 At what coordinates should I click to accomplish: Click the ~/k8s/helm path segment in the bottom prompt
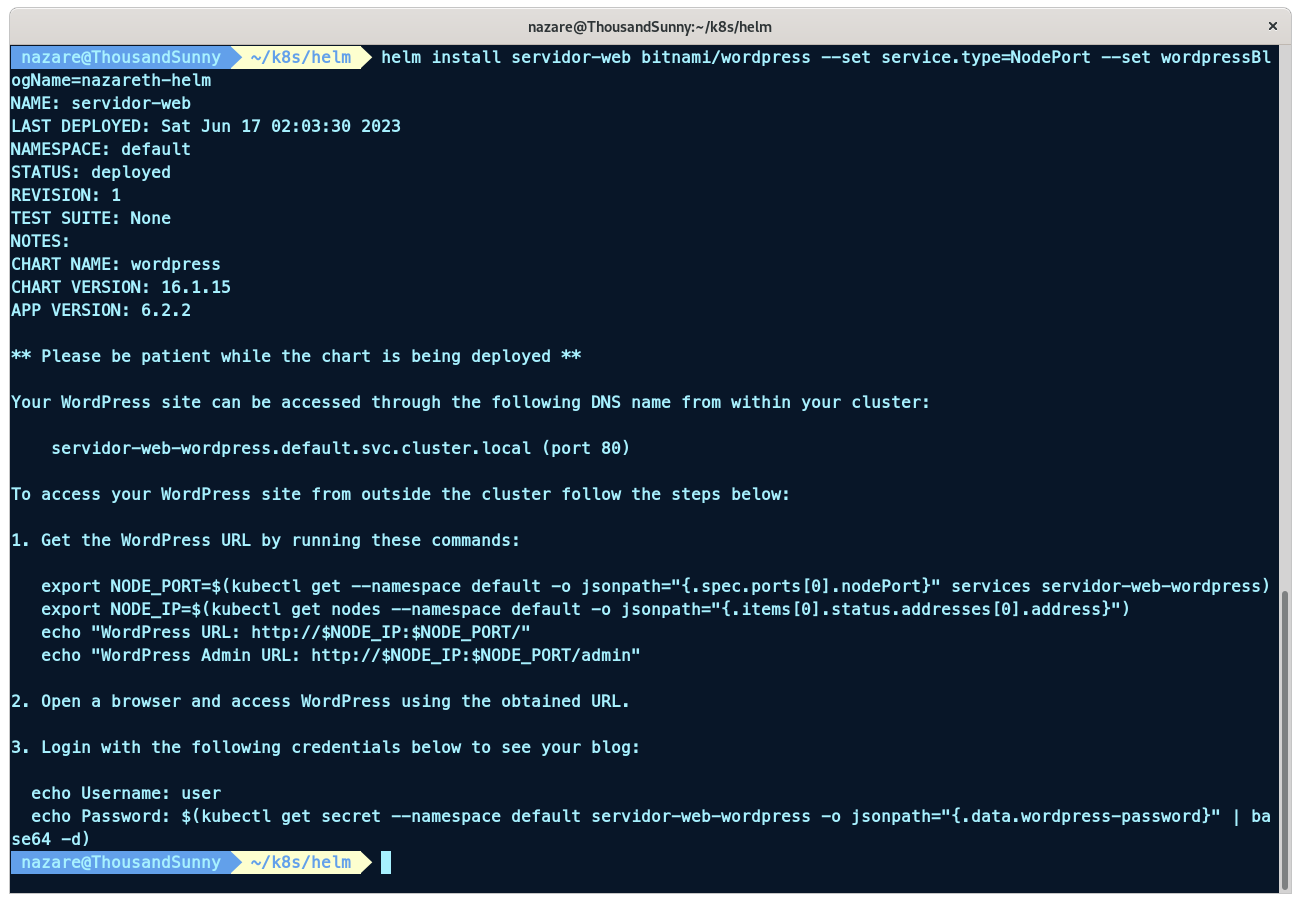[x=300, y=862]
